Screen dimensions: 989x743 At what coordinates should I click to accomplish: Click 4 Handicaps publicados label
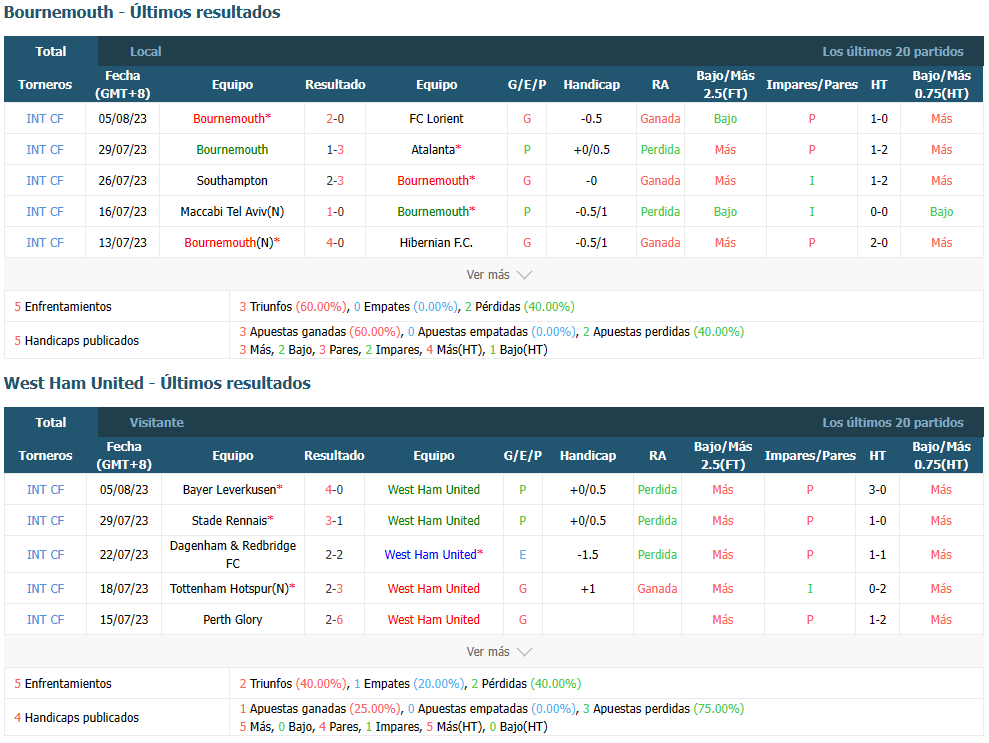76,718
